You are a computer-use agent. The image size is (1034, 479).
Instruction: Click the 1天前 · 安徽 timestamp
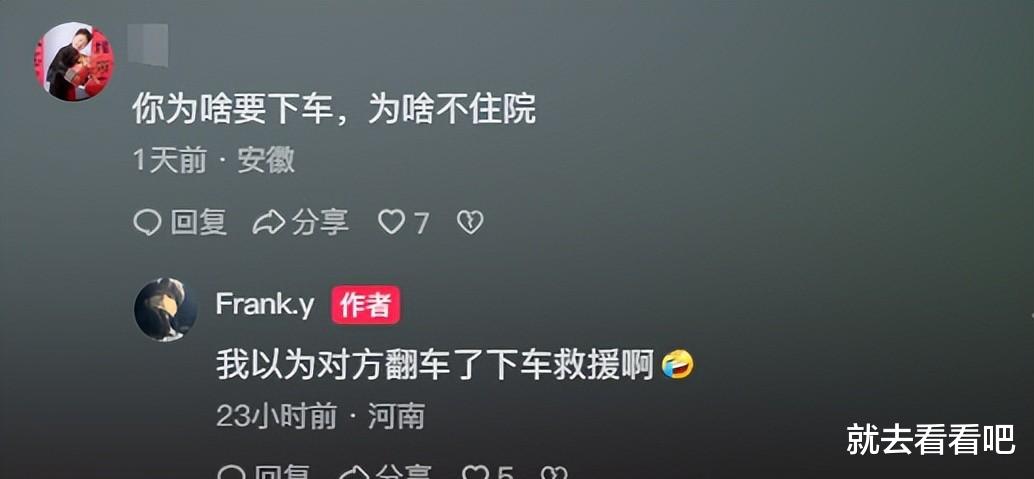(214, 161)
